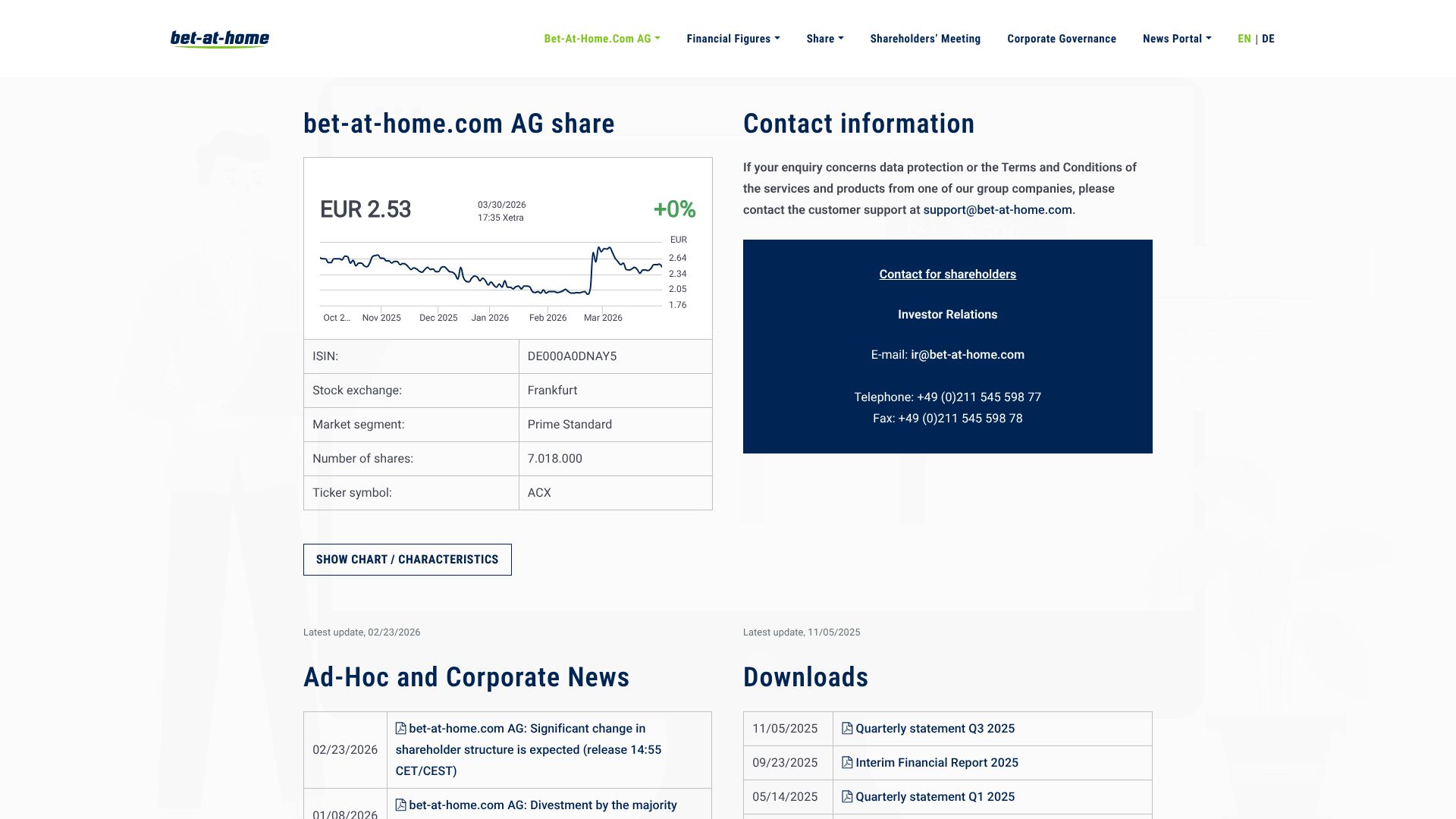
Task: Open Contact for shareholders link
Action: pos(947,275)
